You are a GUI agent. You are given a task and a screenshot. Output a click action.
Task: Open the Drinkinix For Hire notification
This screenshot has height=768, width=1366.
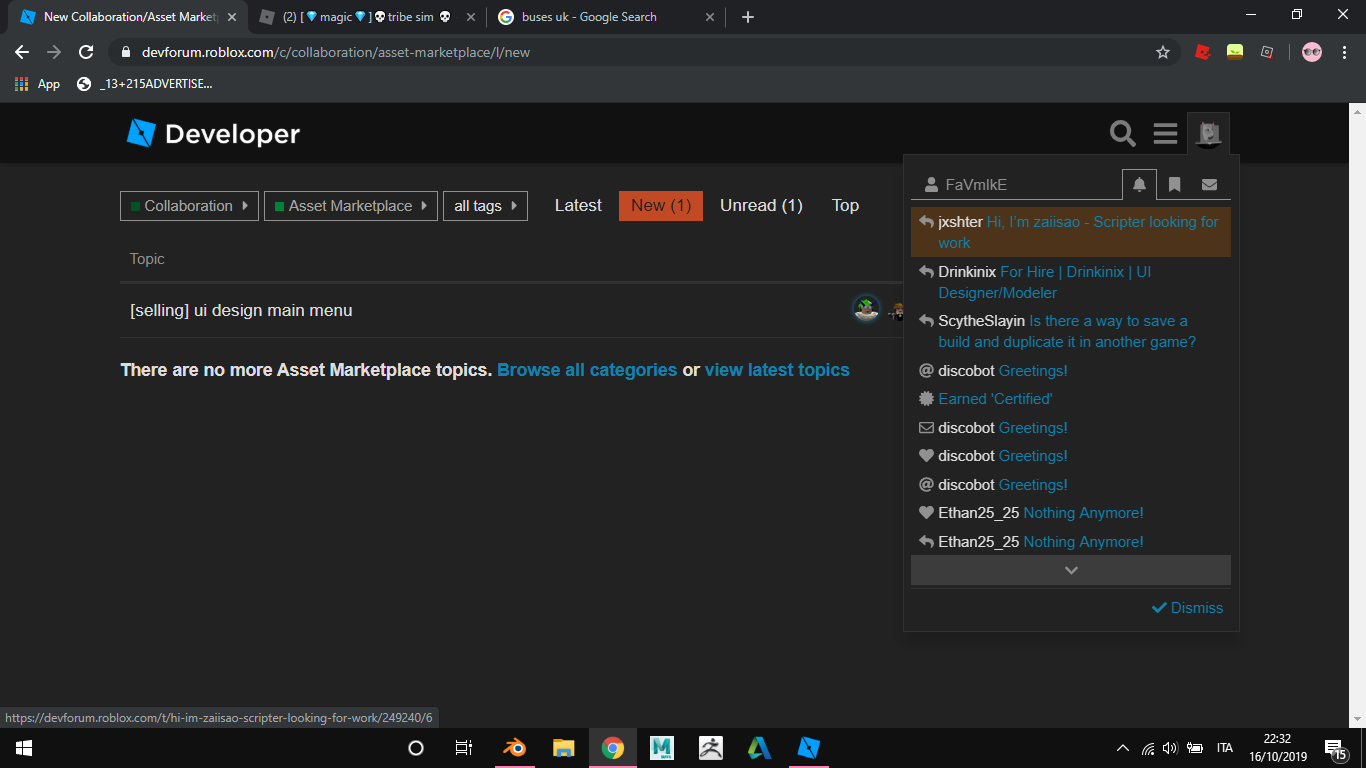coord(1071,282)
